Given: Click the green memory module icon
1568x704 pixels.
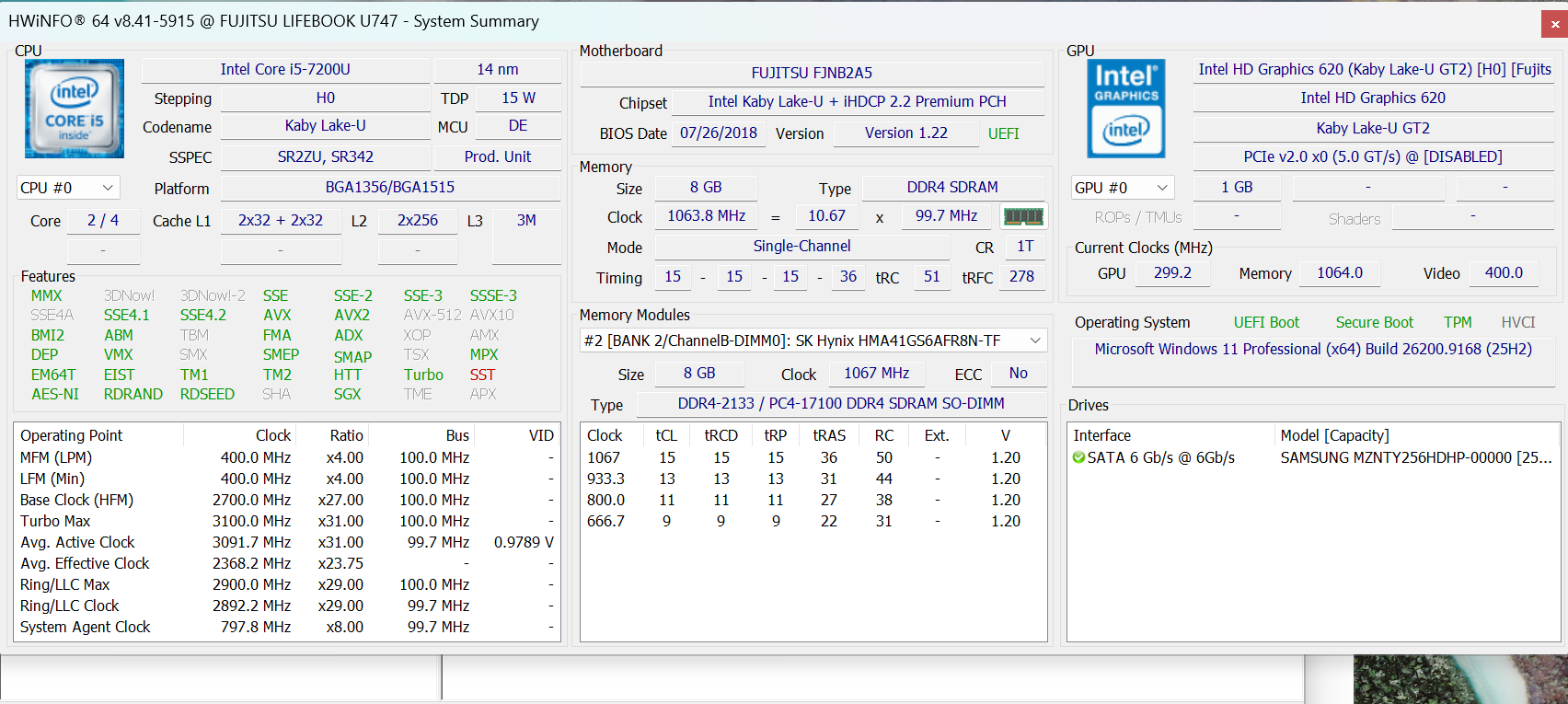Looking at the screenshot, I should [1023, 216].
